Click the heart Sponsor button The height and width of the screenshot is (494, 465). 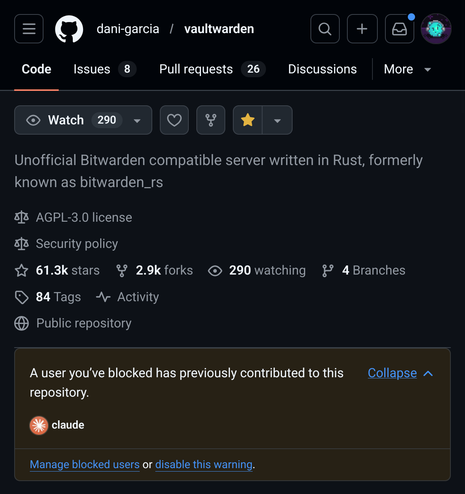tap(174, 120)
